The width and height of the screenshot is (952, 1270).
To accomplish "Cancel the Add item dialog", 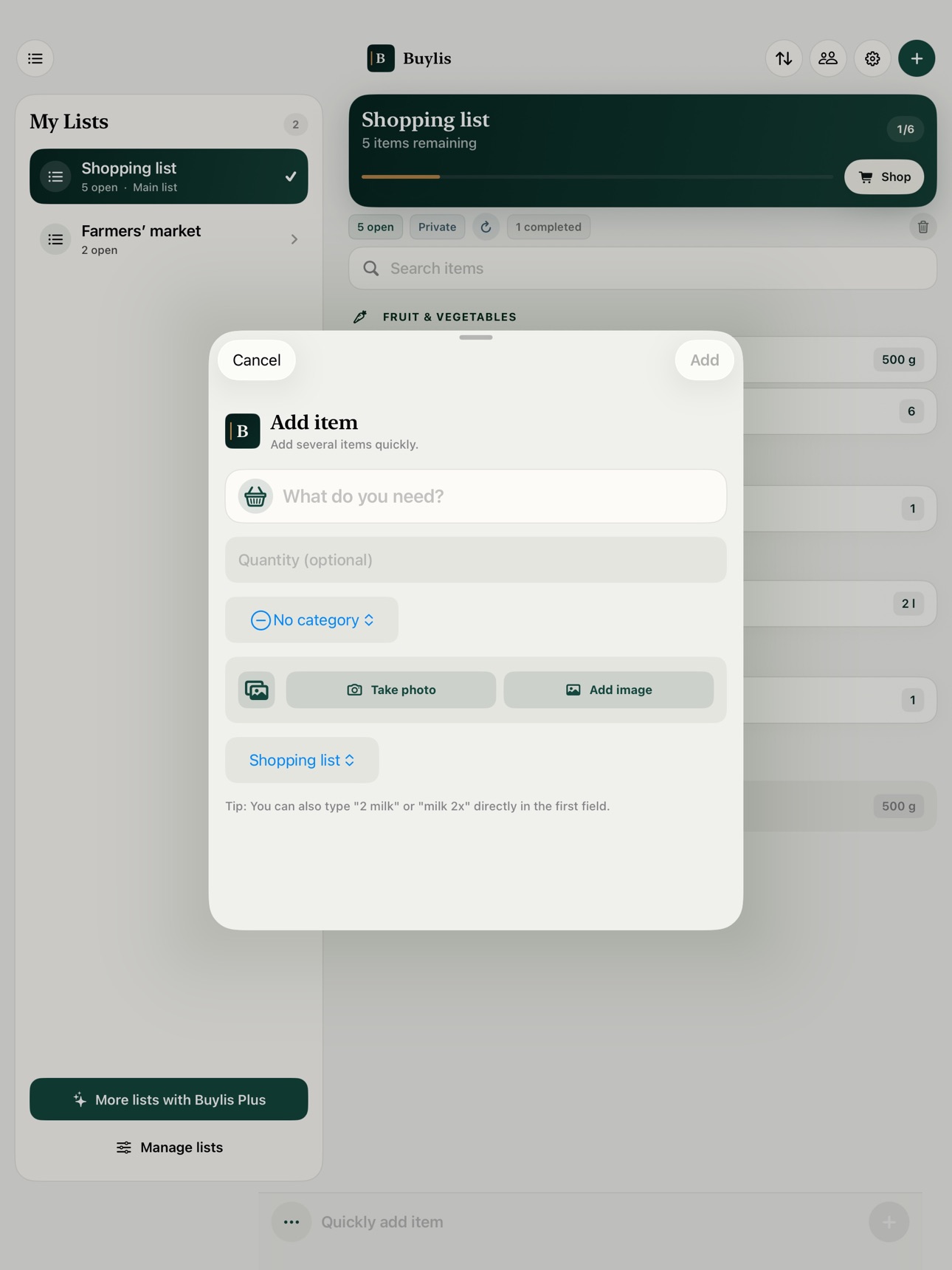I will (x=257, y=360).
